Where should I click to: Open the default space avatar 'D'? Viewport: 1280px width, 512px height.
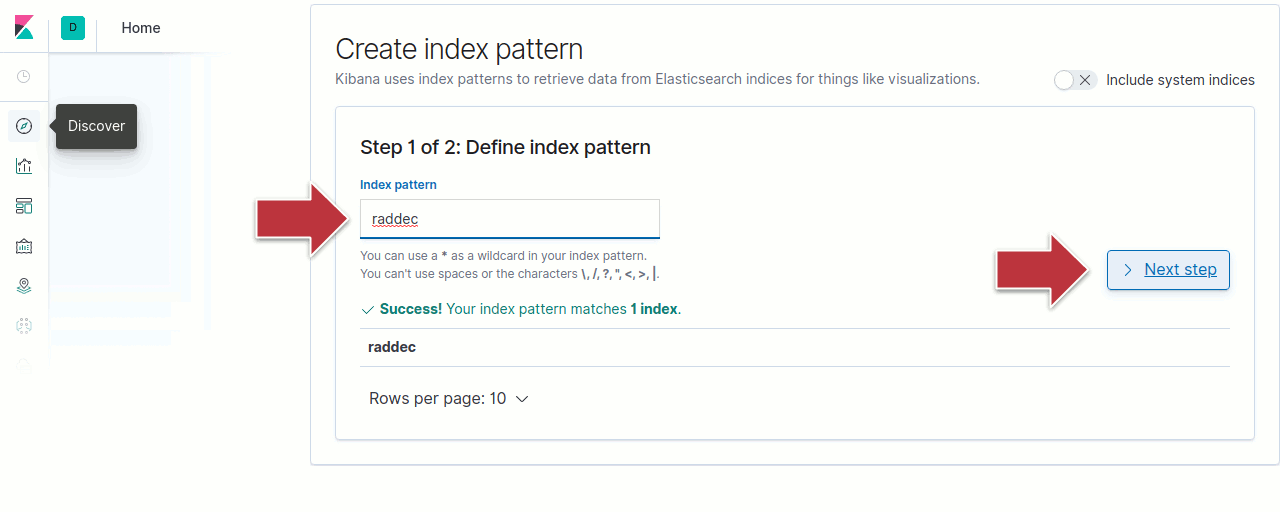(x=73, y=28)
